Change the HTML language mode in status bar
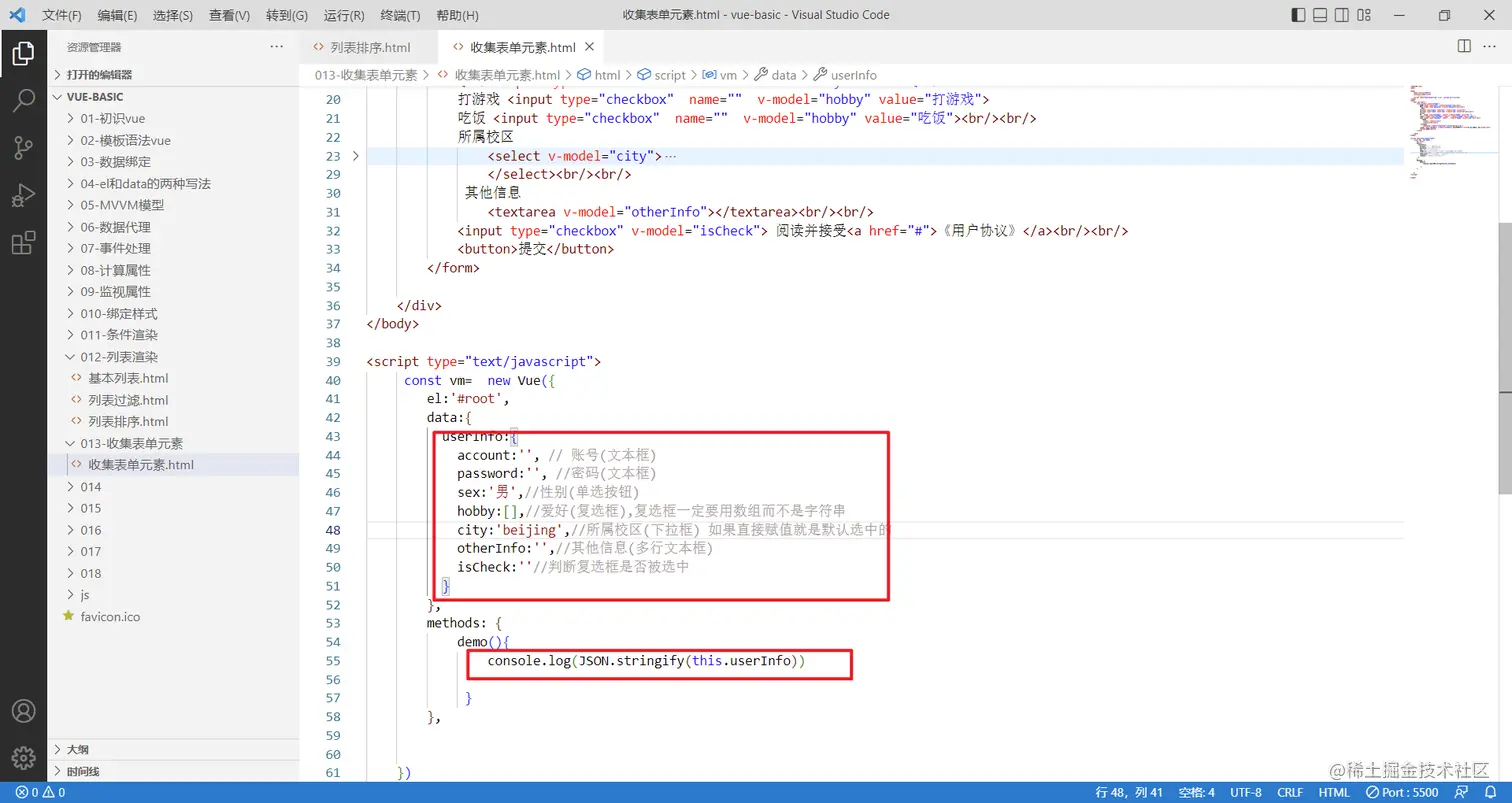Screen dimensions: 1512x803 1334,793
